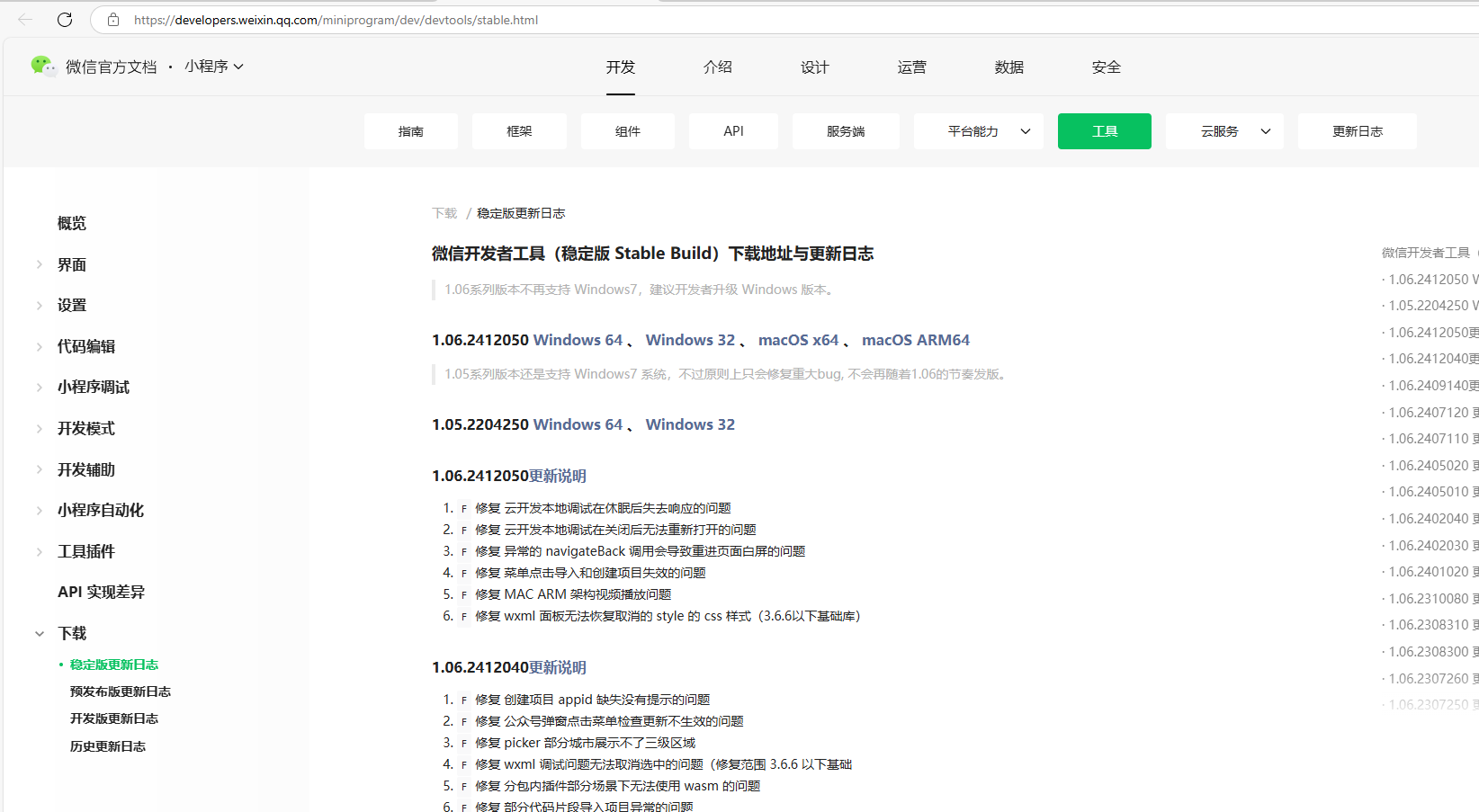Download the macOS x64 build
Screen dimensions: 1479x812
pyautogui.click(x=798, y=340)
